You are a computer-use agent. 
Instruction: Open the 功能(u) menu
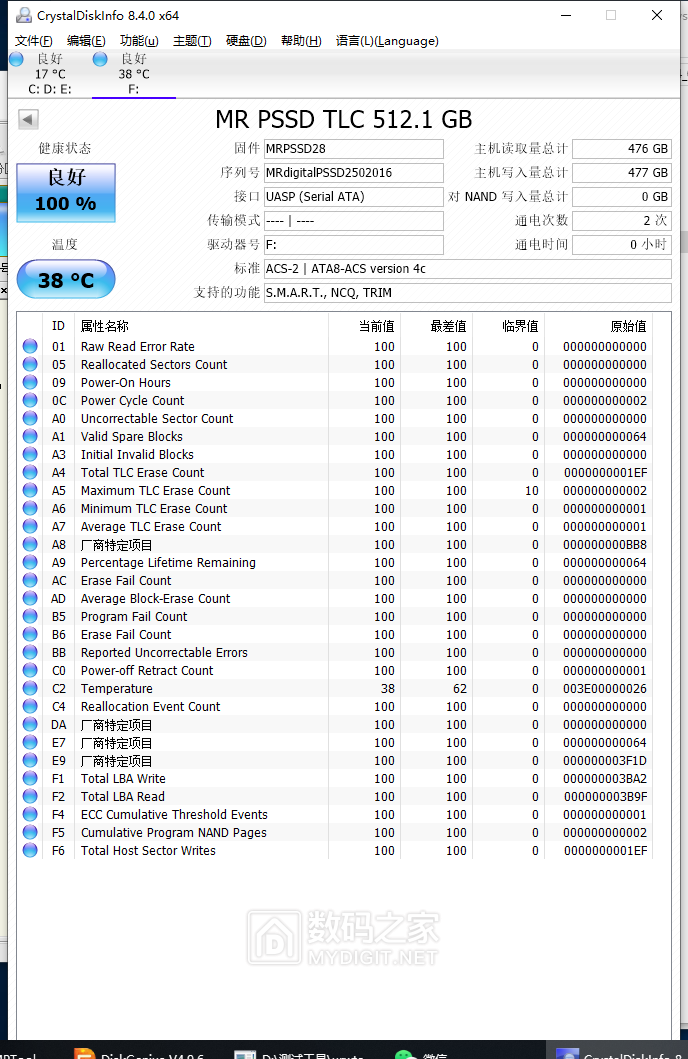[139, 41]
